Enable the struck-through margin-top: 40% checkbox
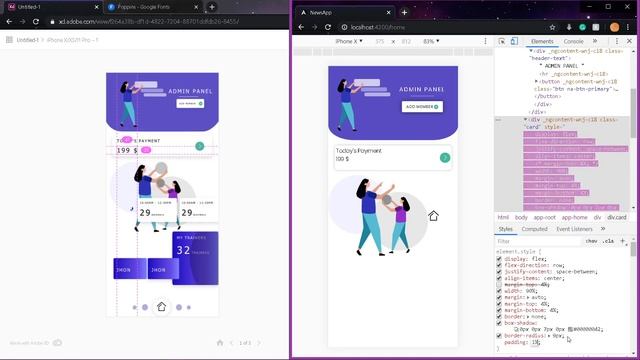 click(x=499, y=284)
